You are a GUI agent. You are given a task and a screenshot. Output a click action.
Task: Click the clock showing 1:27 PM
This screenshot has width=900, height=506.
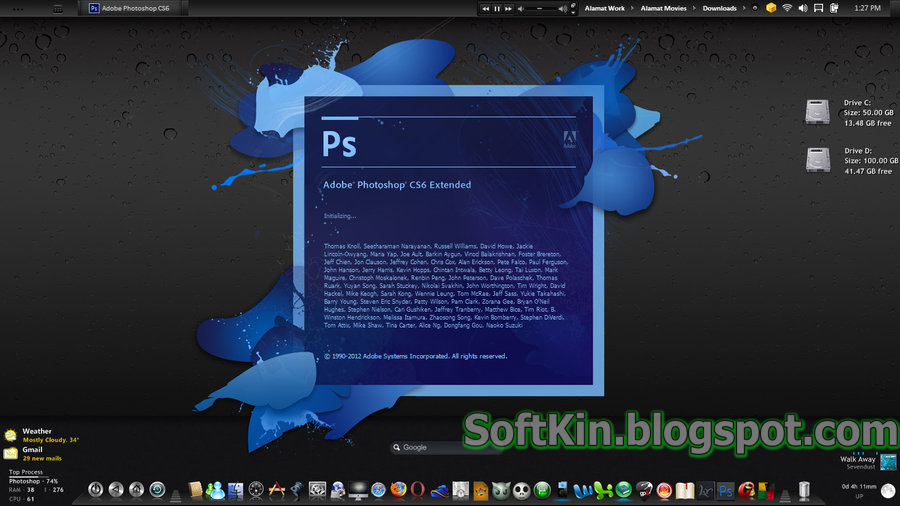[x=867, y=8]
